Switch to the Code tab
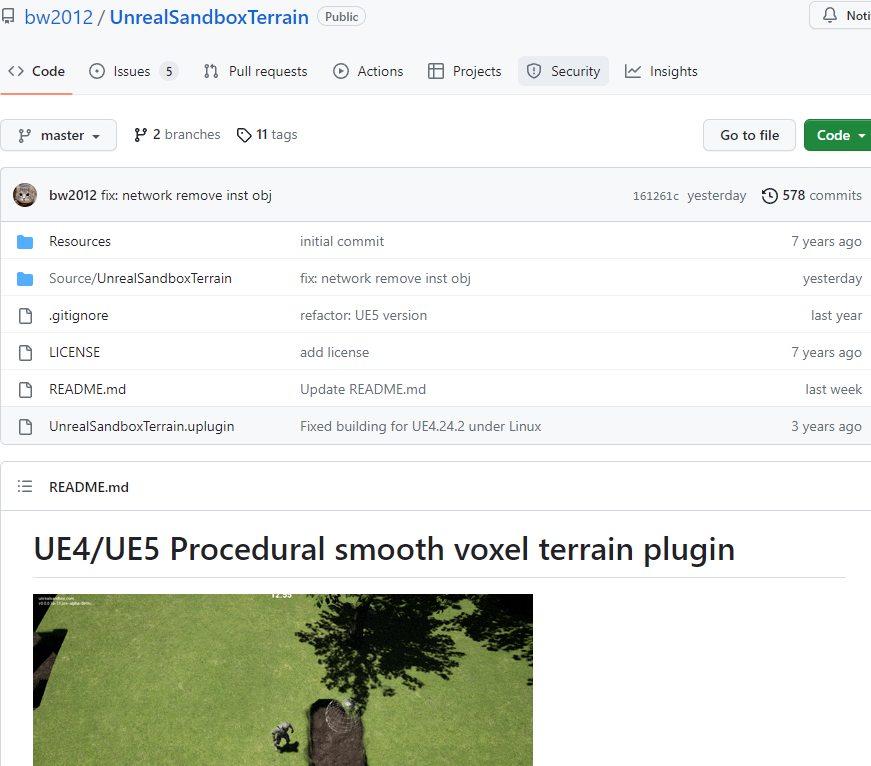Image resolution: width=871 pixels, height=766 pixels. 37,71
